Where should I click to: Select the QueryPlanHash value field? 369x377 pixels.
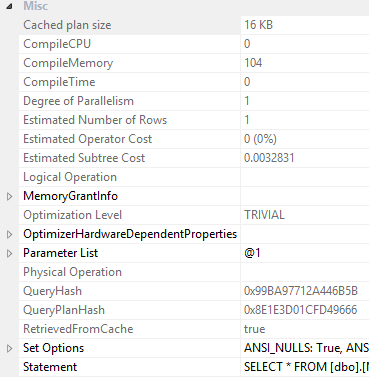[x=305, y=310]
